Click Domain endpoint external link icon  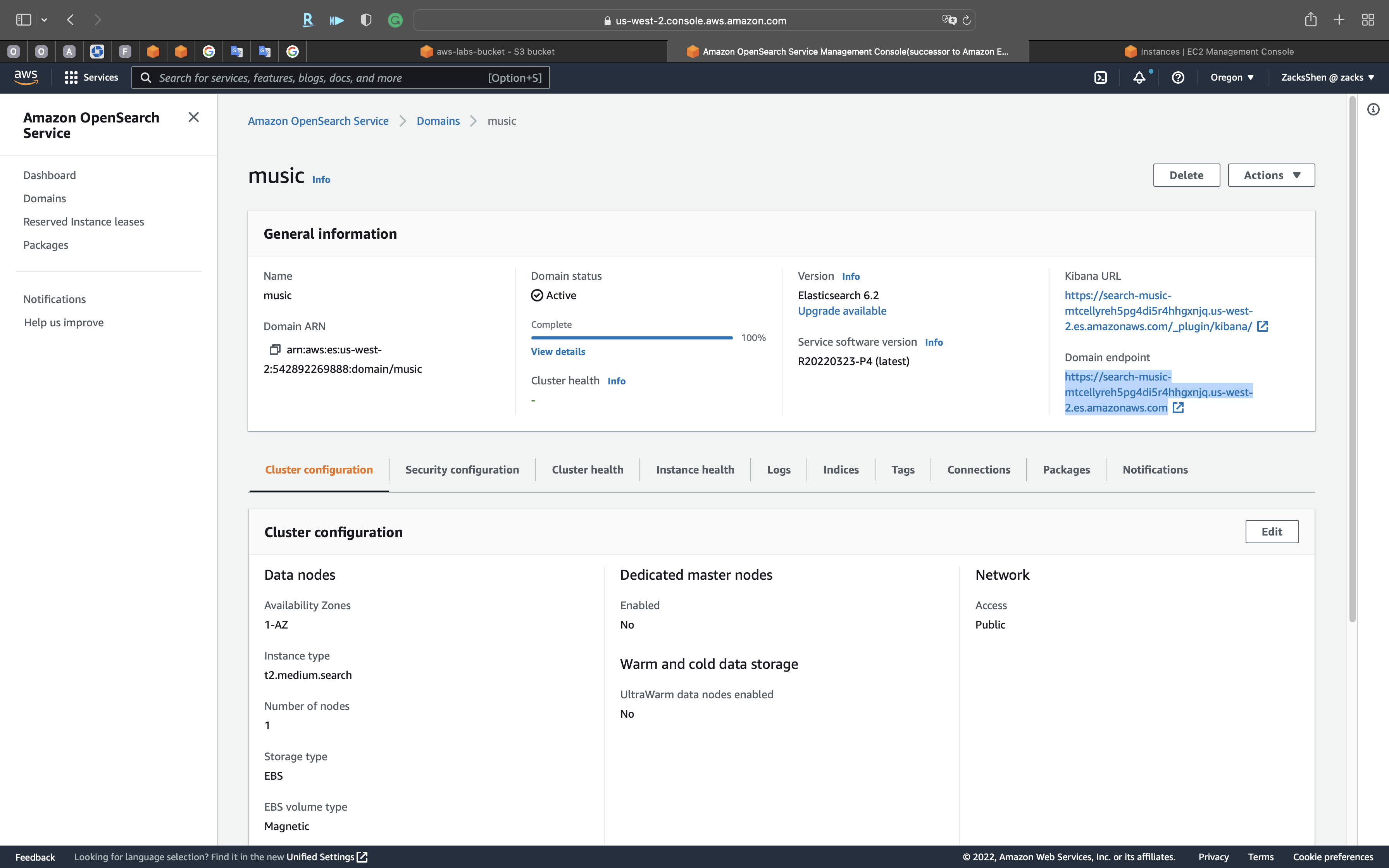pos(1178,408)
